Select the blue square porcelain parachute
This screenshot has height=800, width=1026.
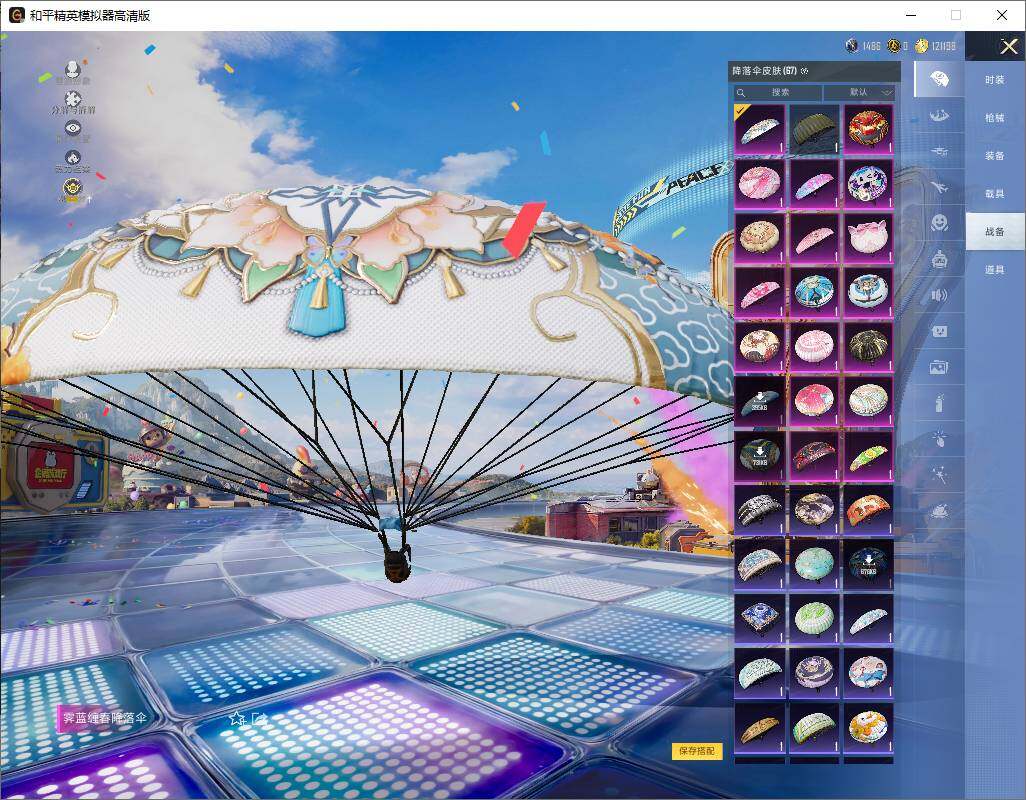760,617
